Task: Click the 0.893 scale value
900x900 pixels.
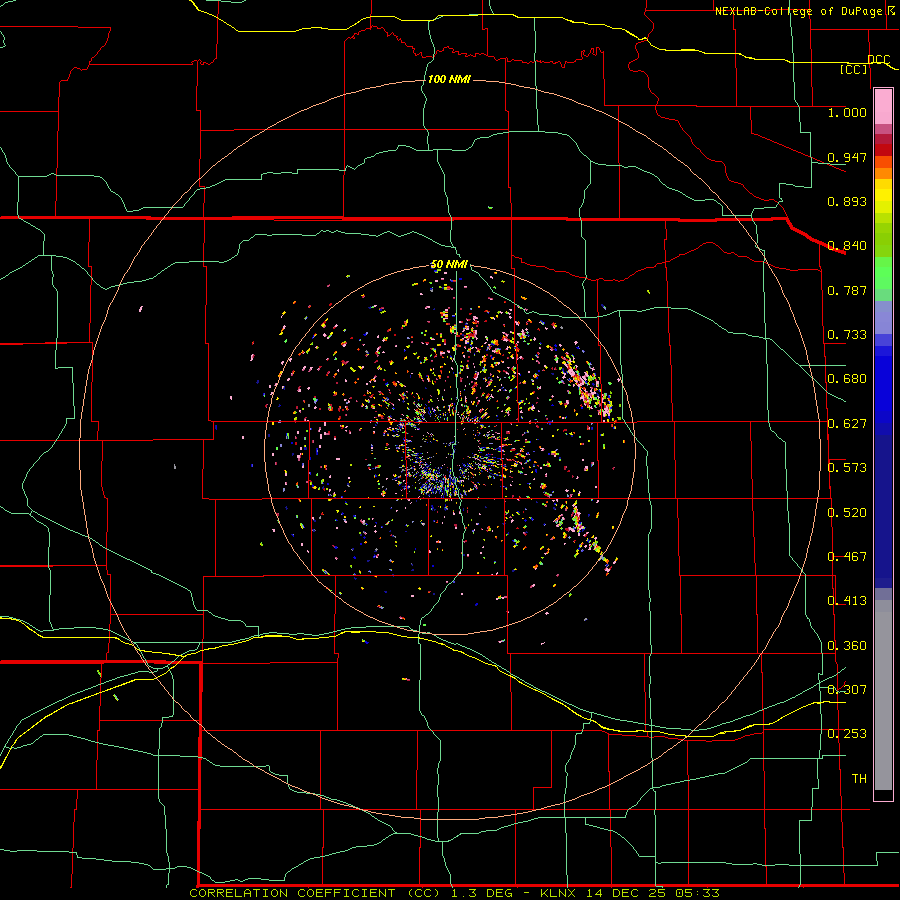Action: point(847,201)
